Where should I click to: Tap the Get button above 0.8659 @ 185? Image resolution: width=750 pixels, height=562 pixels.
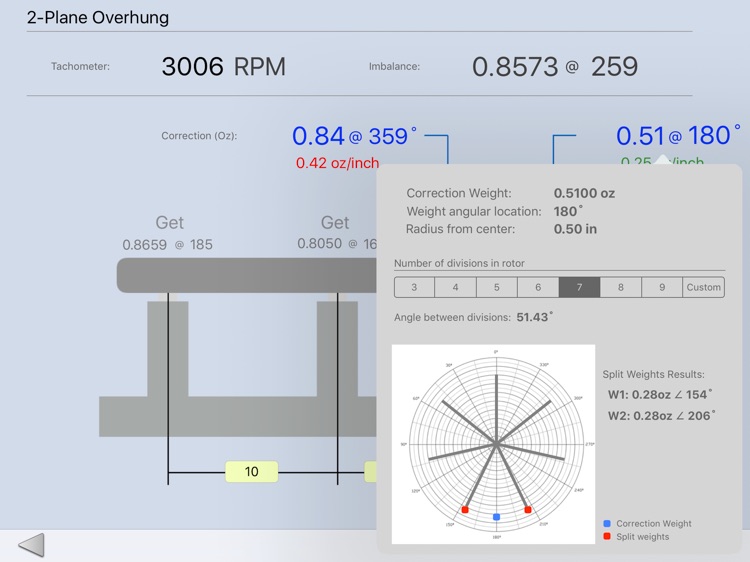coord(169,223)
